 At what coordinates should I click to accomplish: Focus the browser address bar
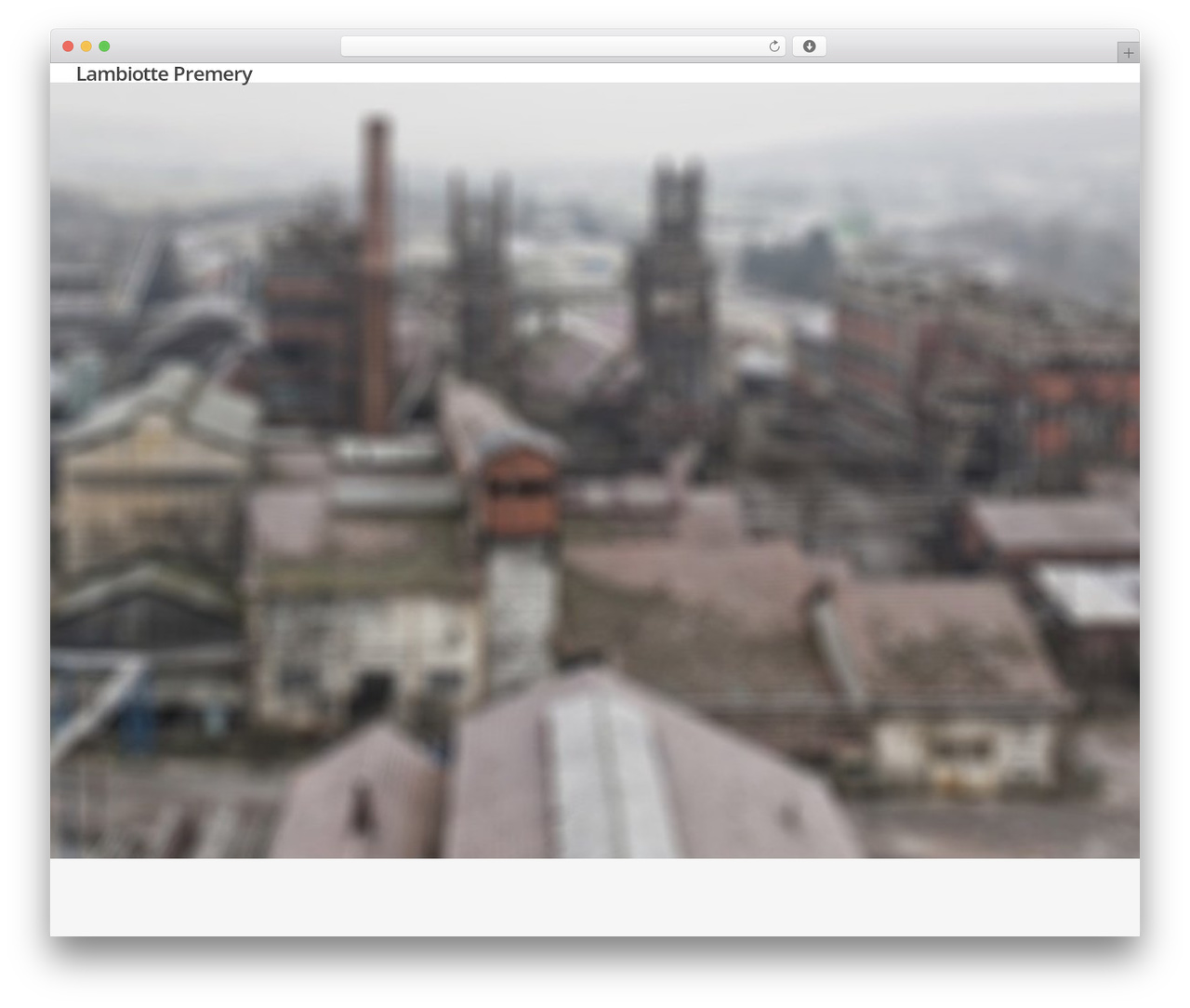(562, 46)
